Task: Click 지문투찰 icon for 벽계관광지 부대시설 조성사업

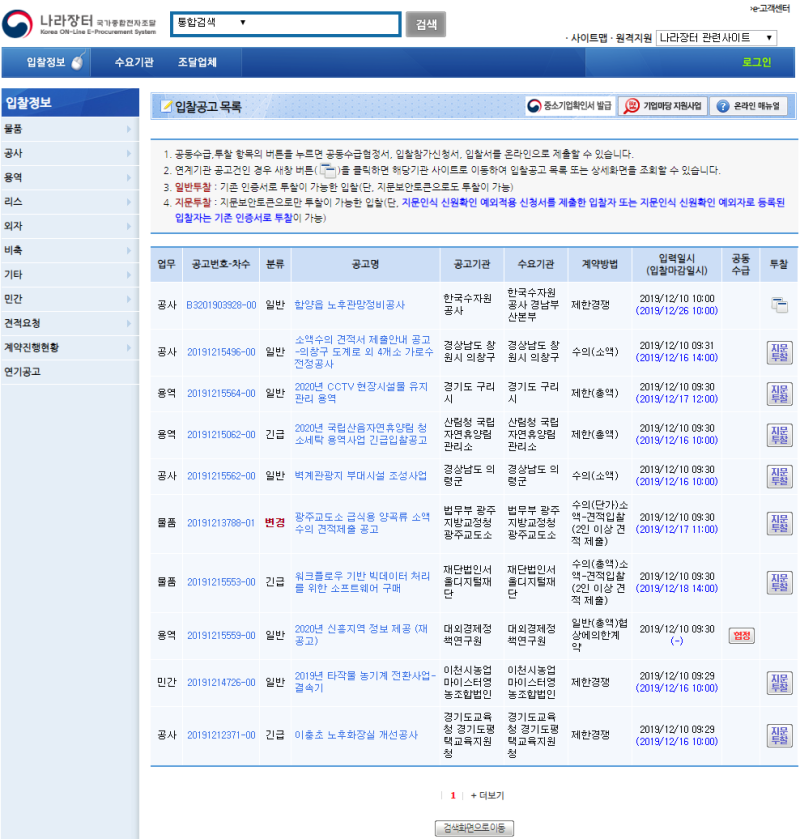Action: (x=779, y=476)
